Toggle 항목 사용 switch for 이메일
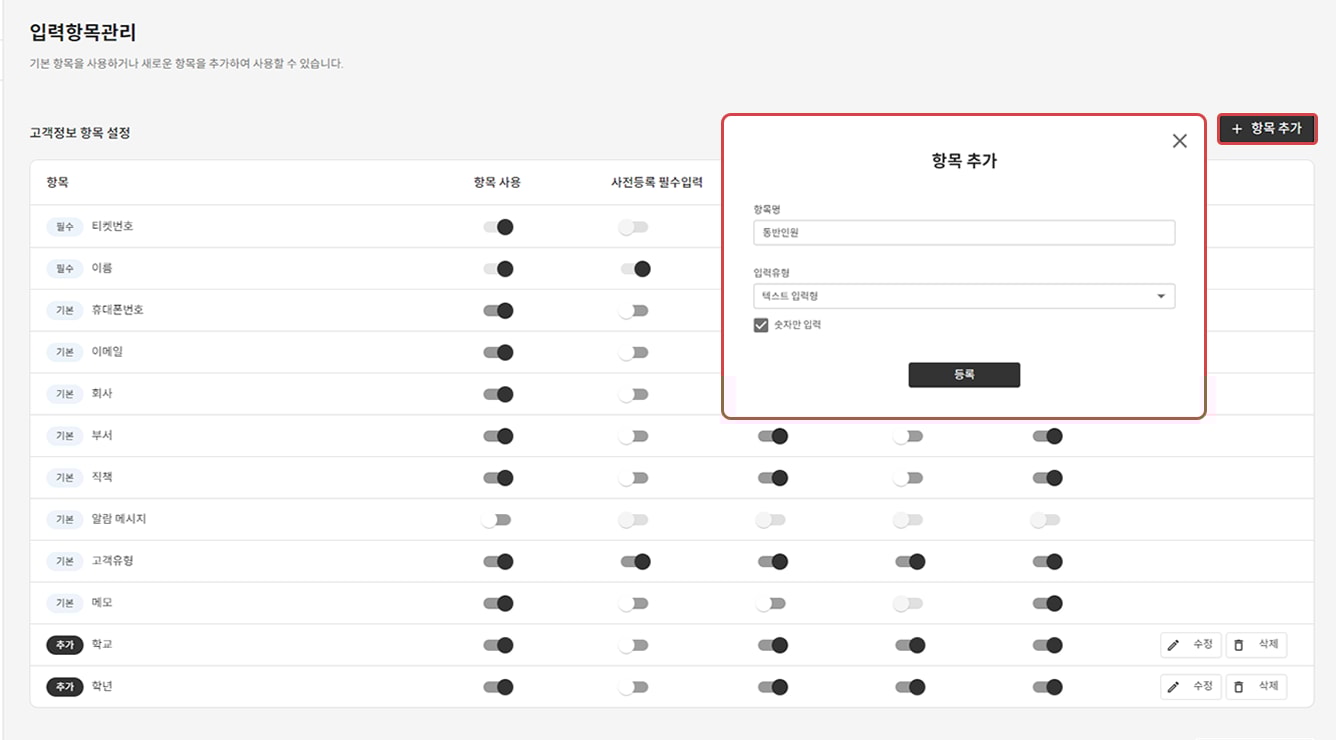1336x740 pixels. click(x=498, y=352)
